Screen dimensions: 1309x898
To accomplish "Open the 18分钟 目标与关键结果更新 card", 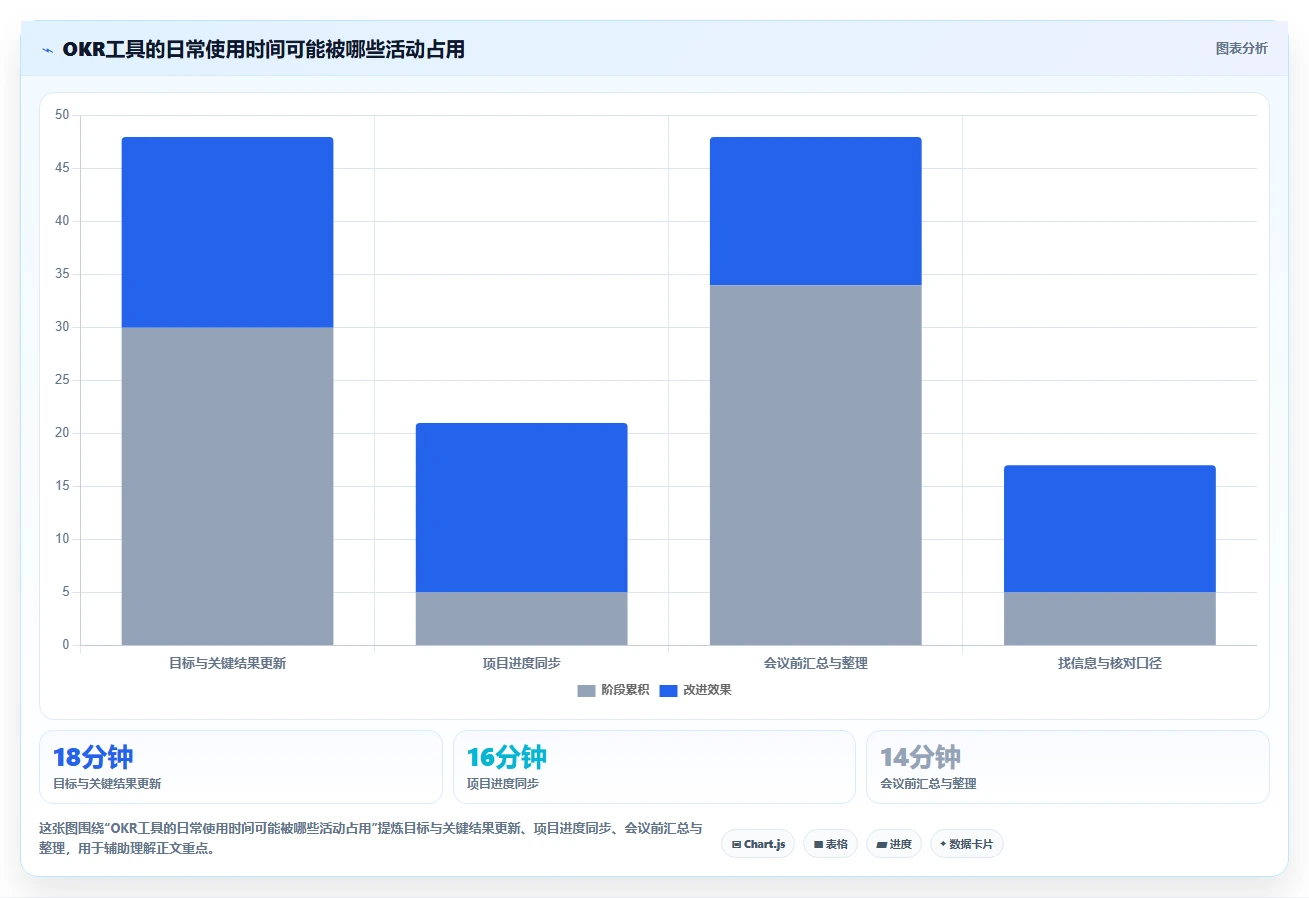I will click(241, 767).
